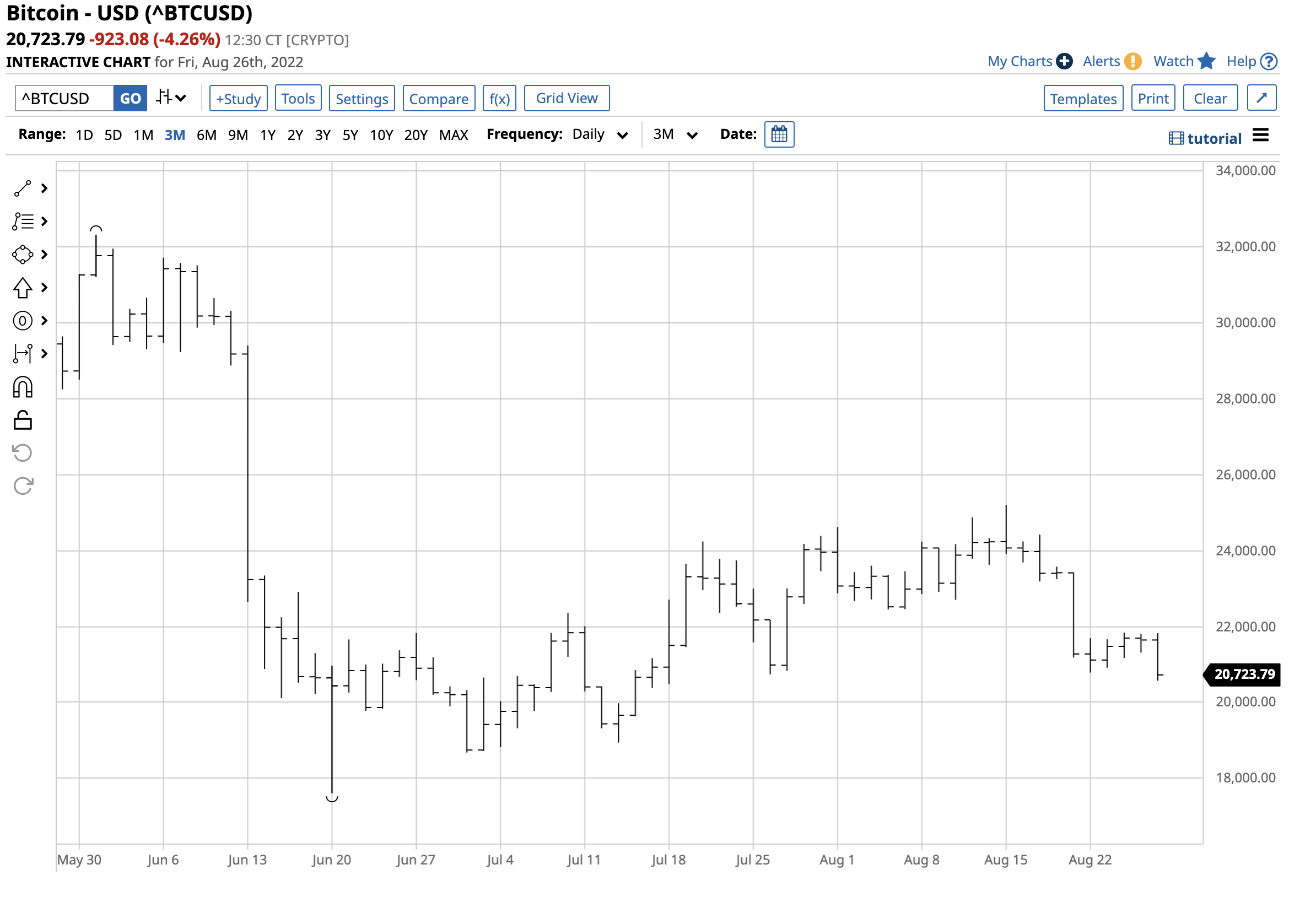Screen dimensions: 1316x897
Task: Select the polygon shape tool icon
Action: point(23,255)
